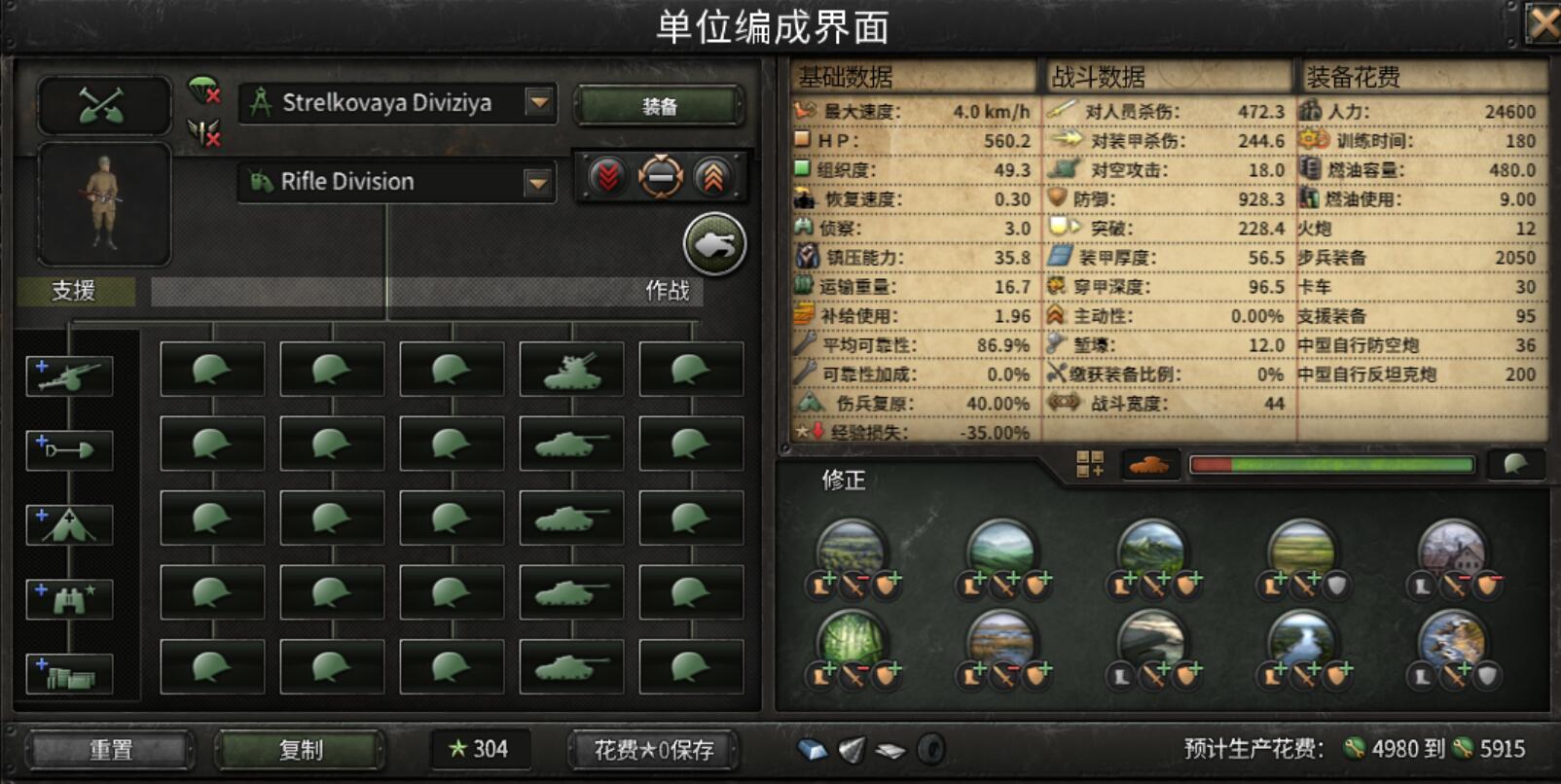The image size is (1561, 784).
Task: Open the Strelkovaya Diviziya name dropdown
Action: coord(539,102)
